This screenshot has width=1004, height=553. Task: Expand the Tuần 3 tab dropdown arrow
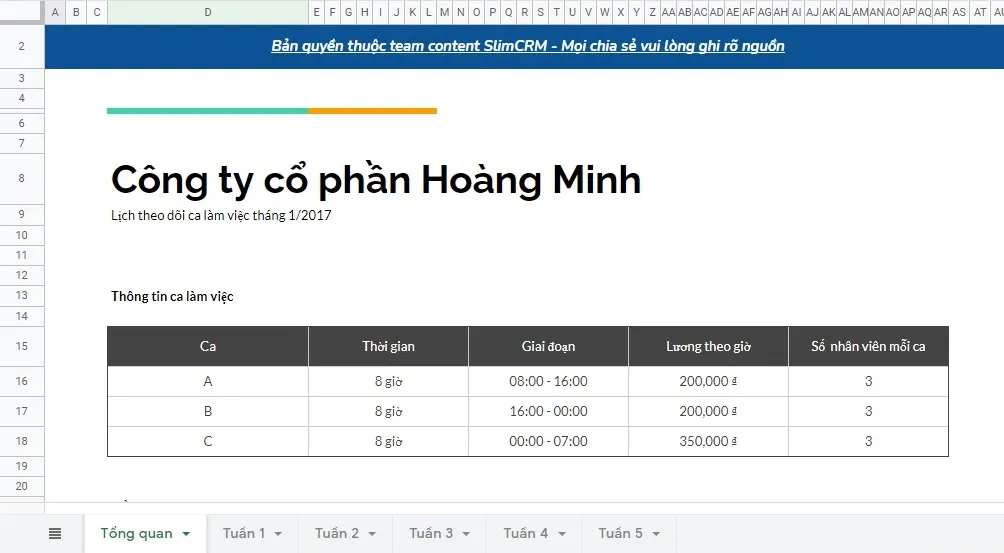(466, 534)
